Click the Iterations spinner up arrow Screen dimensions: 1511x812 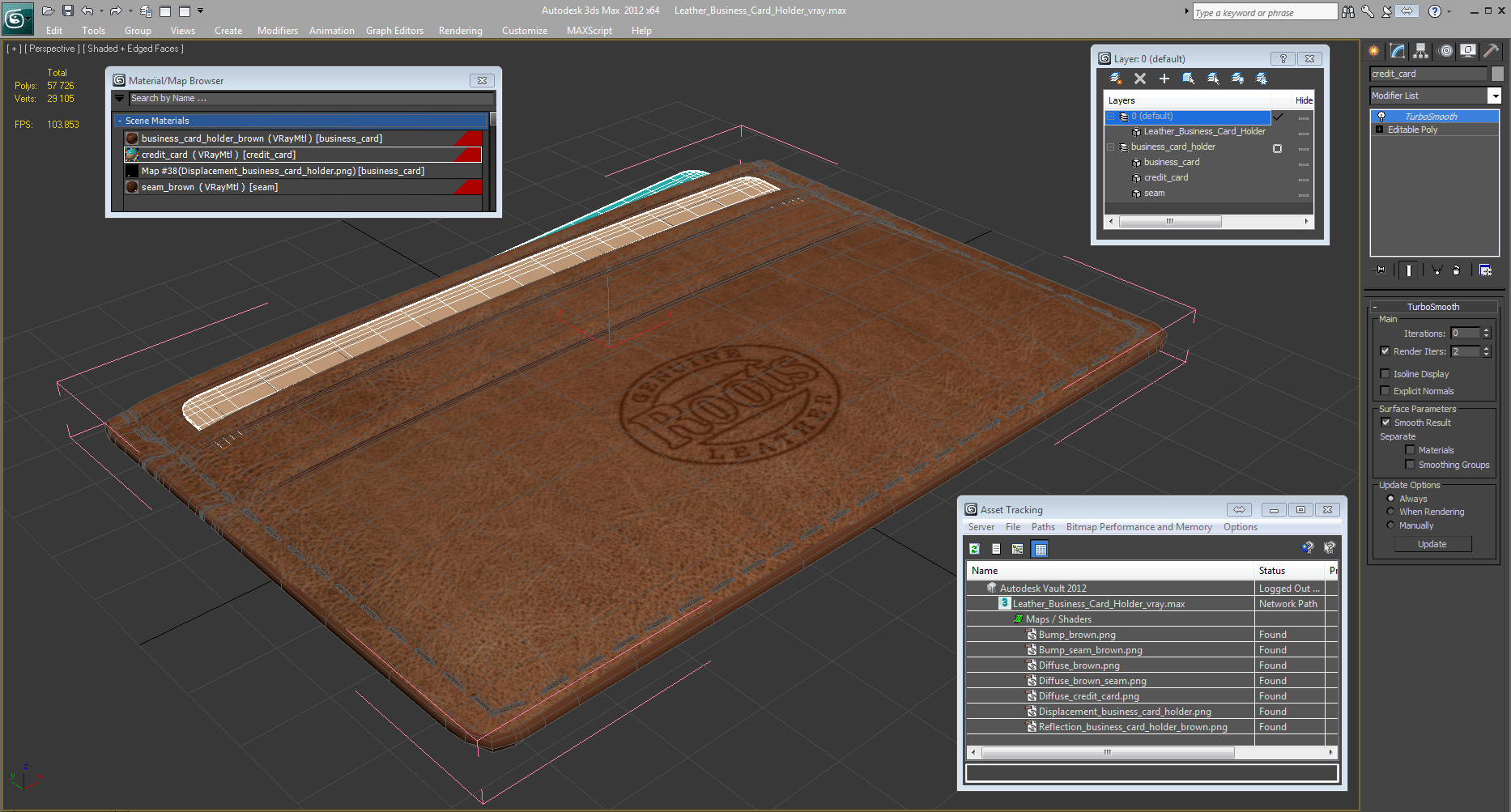(x=1487, y=330)
